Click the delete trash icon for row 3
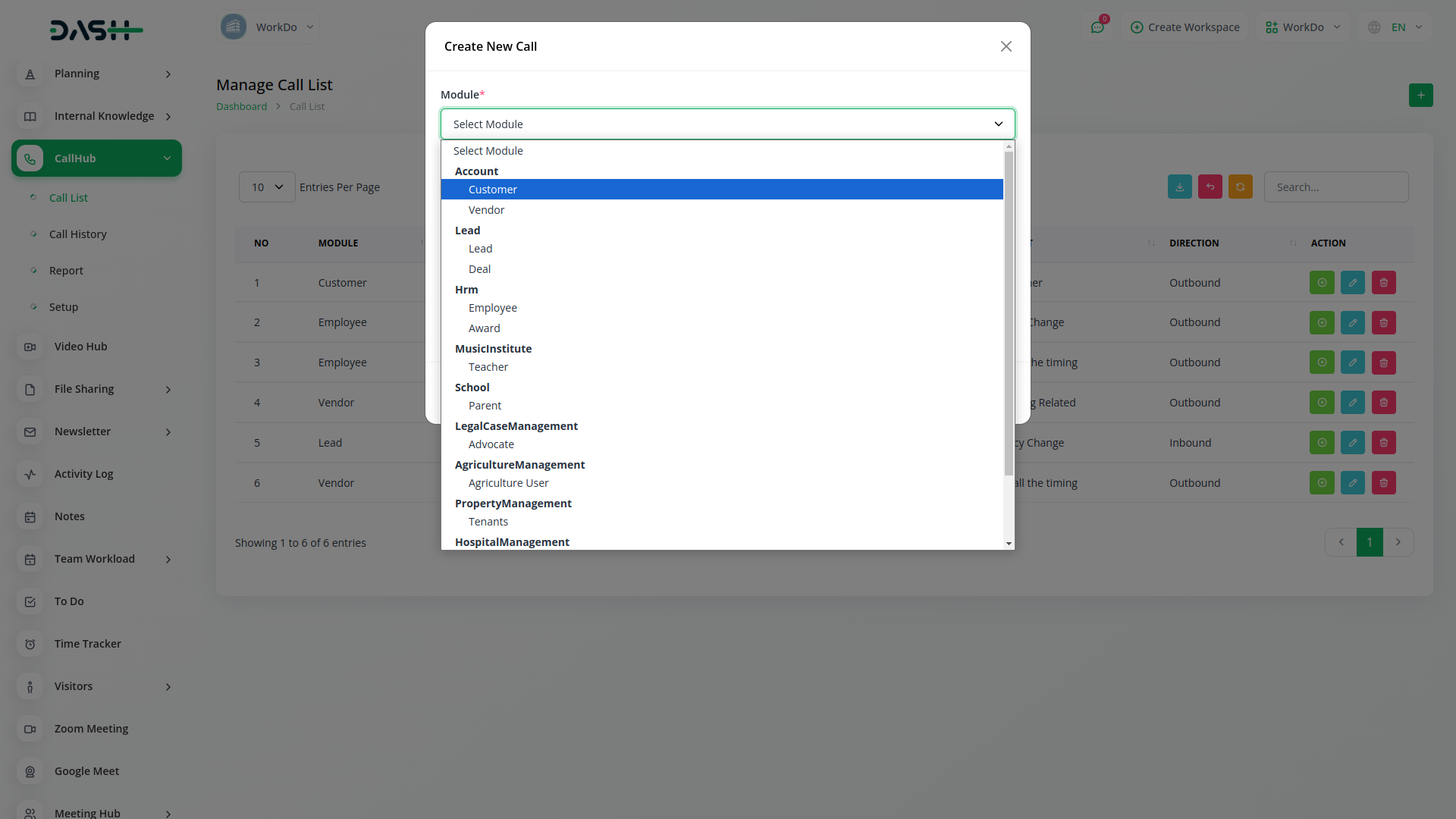Screen dimensions: 1456x819 point(1383,362)
